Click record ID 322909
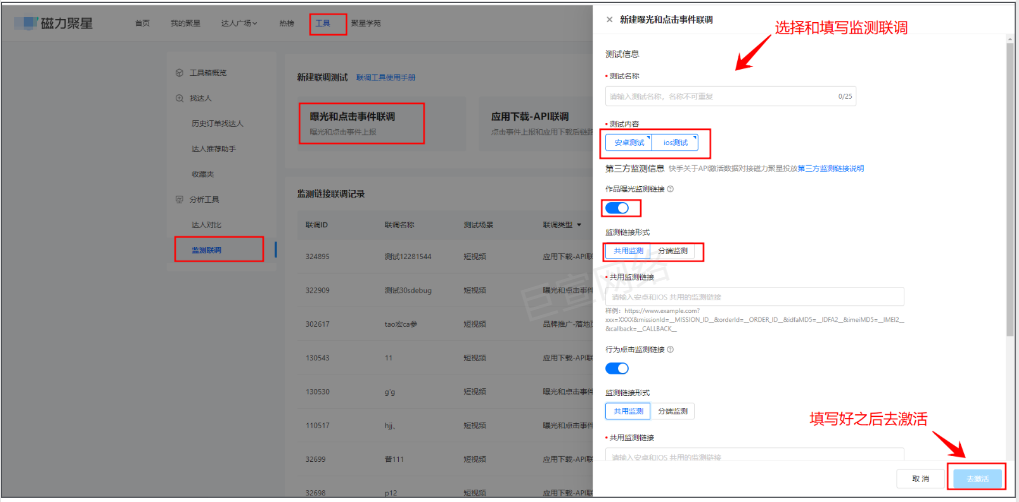Screen dimensions: 1019x502 coord(318,290)
